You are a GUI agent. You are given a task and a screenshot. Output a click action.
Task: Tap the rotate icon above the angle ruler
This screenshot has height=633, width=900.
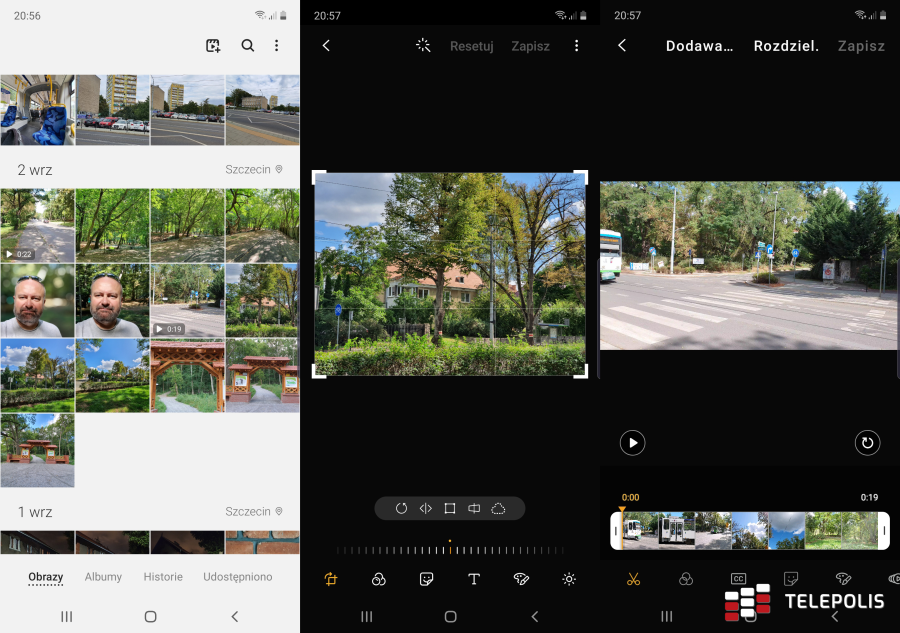click(401, 508)
